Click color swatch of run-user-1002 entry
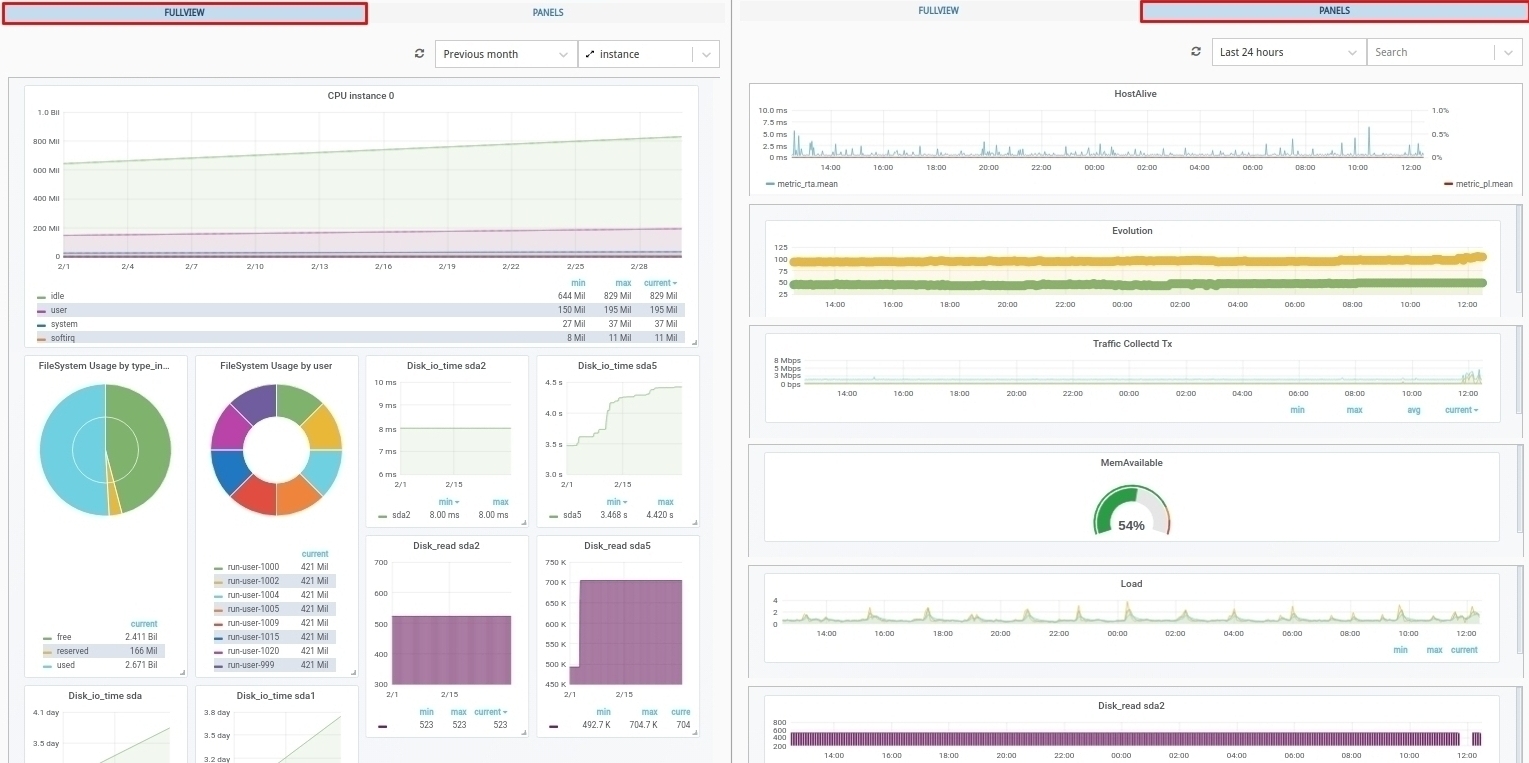Image resolution: width=1529 pixels, height=763 pixels. [218, 581]
